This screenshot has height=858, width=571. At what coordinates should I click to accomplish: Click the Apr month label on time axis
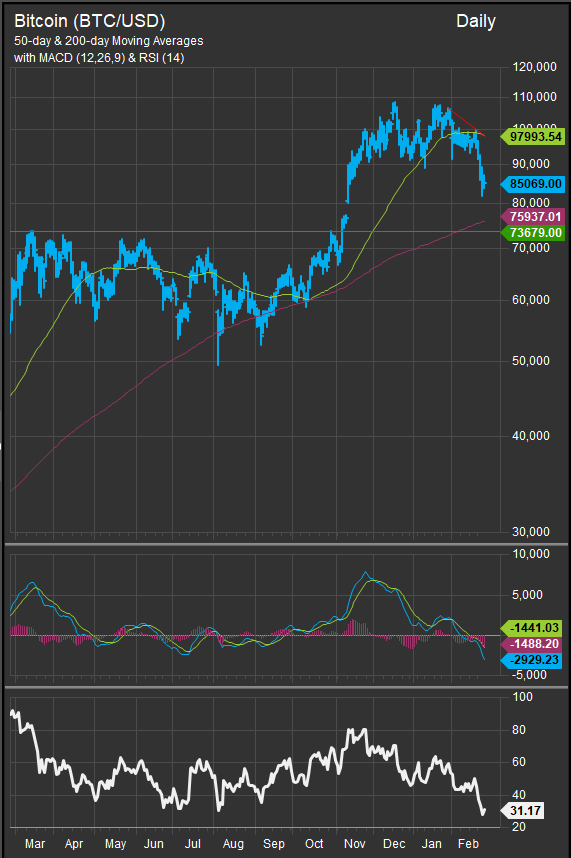[74, 844]
